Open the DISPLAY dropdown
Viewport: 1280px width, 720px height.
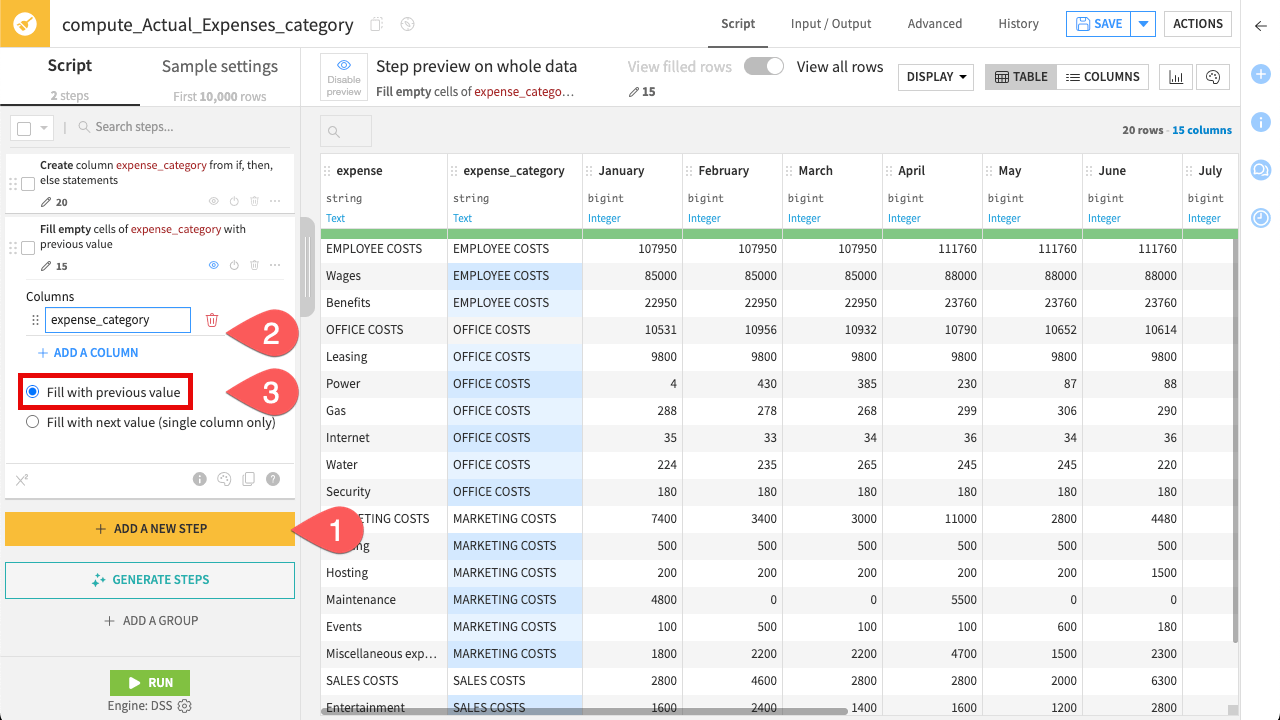[x=934, y=76]
